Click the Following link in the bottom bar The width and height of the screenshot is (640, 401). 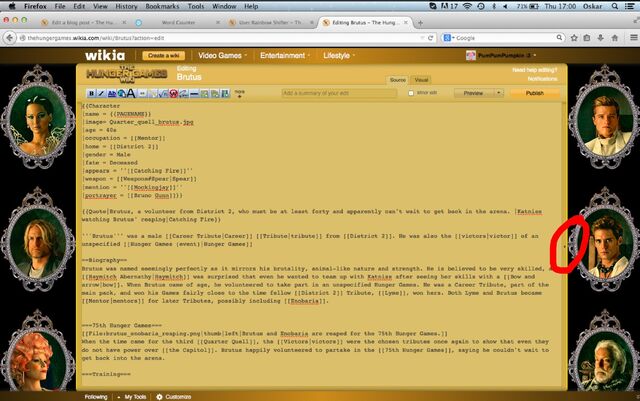(96, 397)
